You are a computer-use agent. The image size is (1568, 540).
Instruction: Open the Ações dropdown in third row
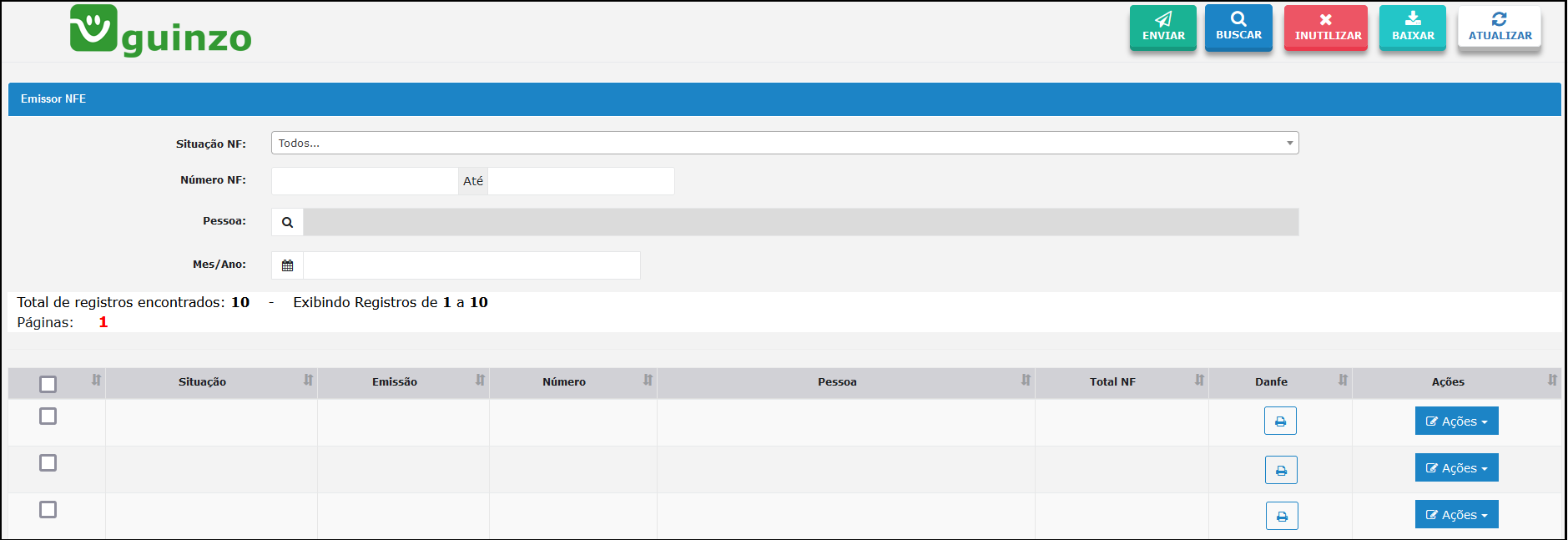pos(1456,514)
